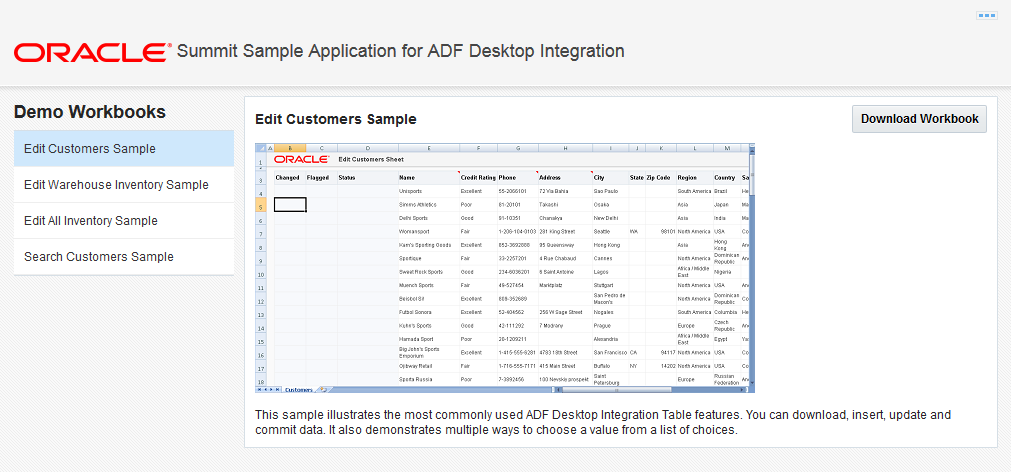Open the three-dot menu icon at top right

coord(986,15)
